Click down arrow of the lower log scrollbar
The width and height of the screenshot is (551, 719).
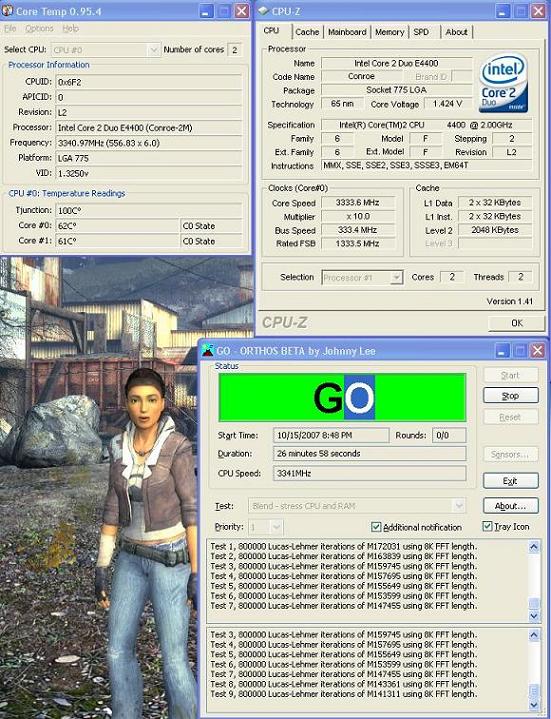tap(534, 705)
